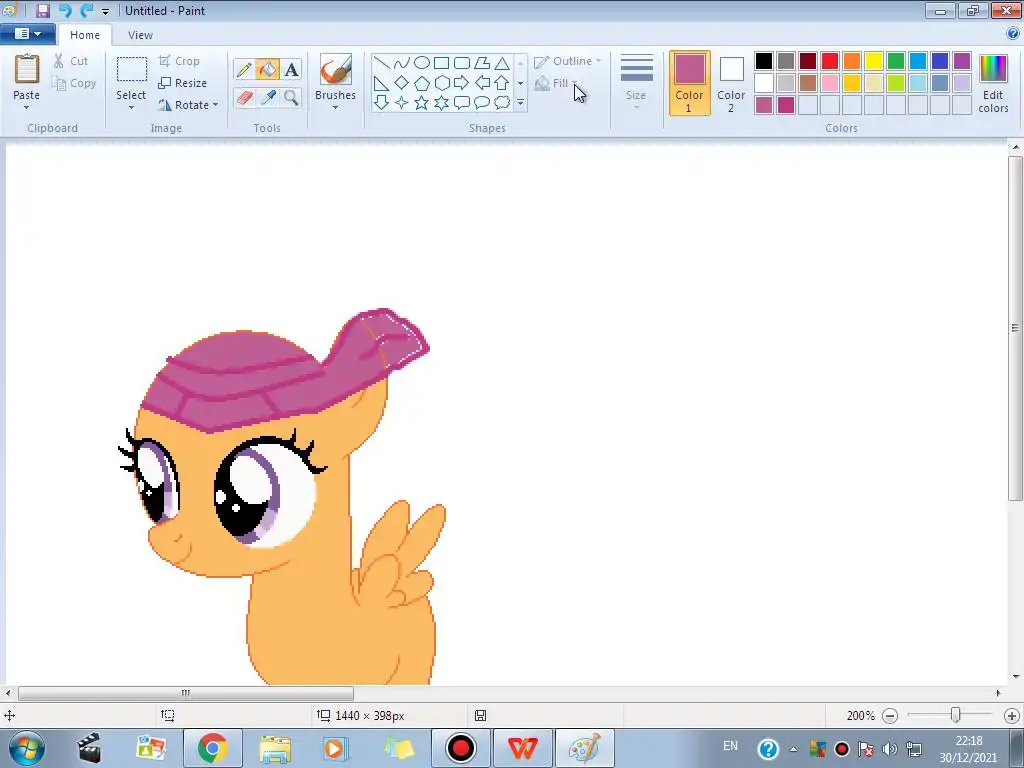Open the Brushes dropdown arrow
This screenshot has width=1024, height=768.
tap(335, 106)
